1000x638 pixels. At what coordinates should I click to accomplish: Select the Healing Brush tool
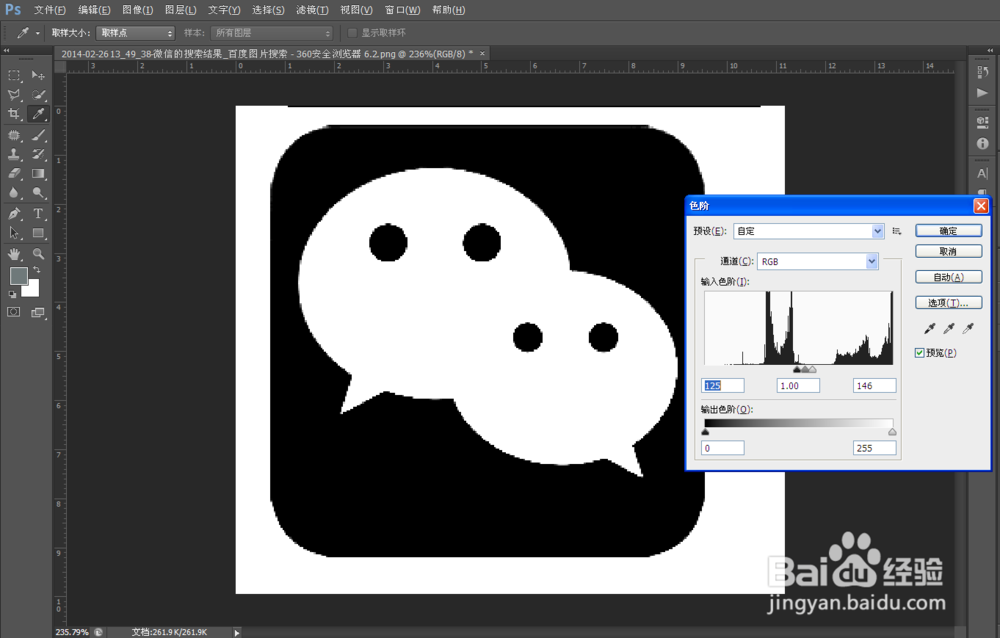pos(14,135)
